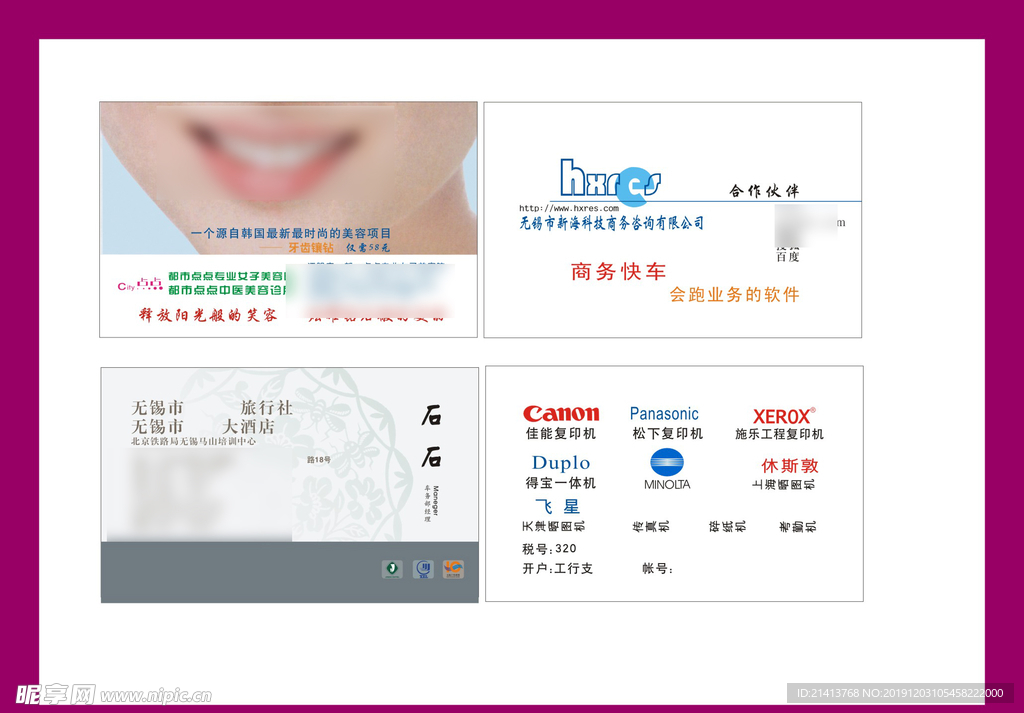The height and width of the screenshot is (713, 1024).
Task: Click the nipic watermark logo
Action: 55,694
